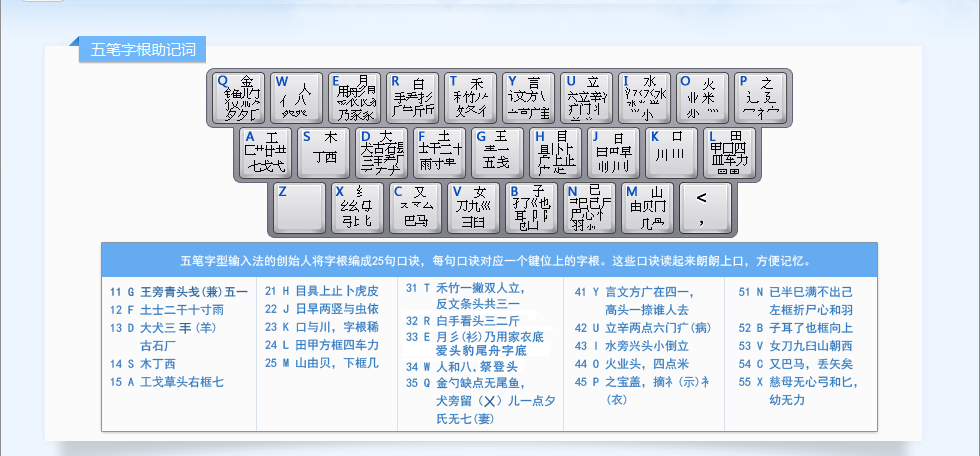Image resolution: width=980 pixels, height=456 pixels.
Task: Click the K key with 口 radical
Action: point(671,153)
